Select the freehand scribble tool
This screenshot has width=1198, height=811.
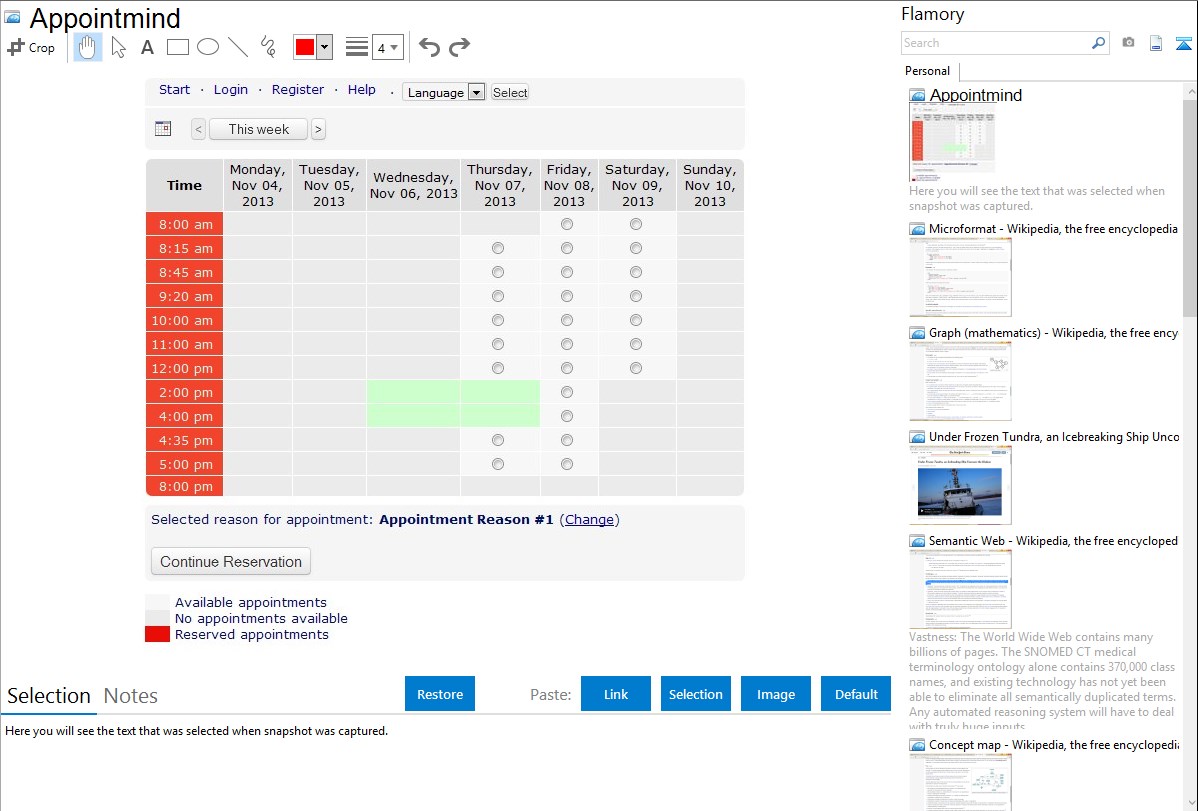tap(268, 47)
